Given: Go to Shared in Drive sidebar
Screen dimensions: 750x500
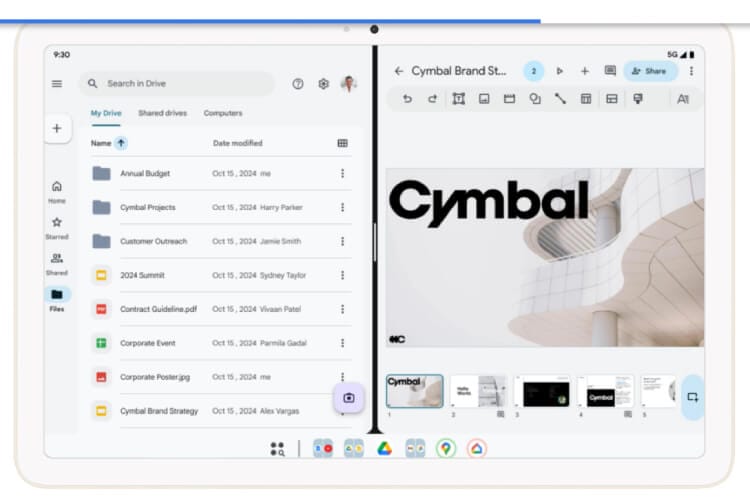Looking at the screenshot, I should click(57, 264).
